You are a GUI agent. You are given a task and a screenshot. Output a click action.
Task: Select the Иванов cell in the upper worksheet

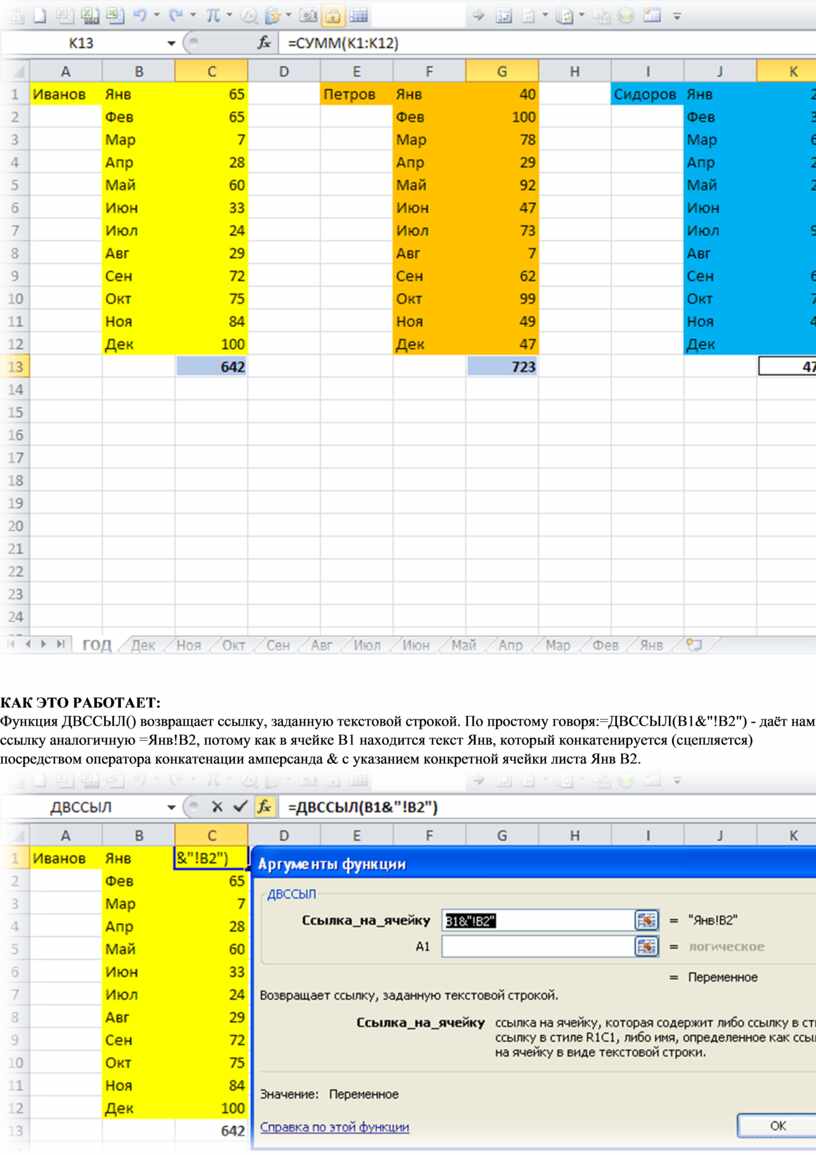(x=66, y=94)
